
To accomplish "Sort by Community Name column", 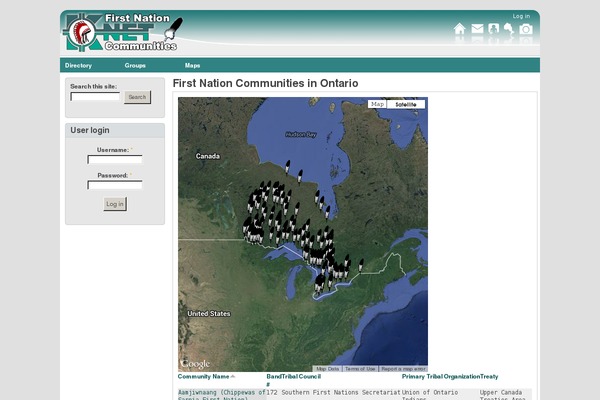I will point(203,377).
